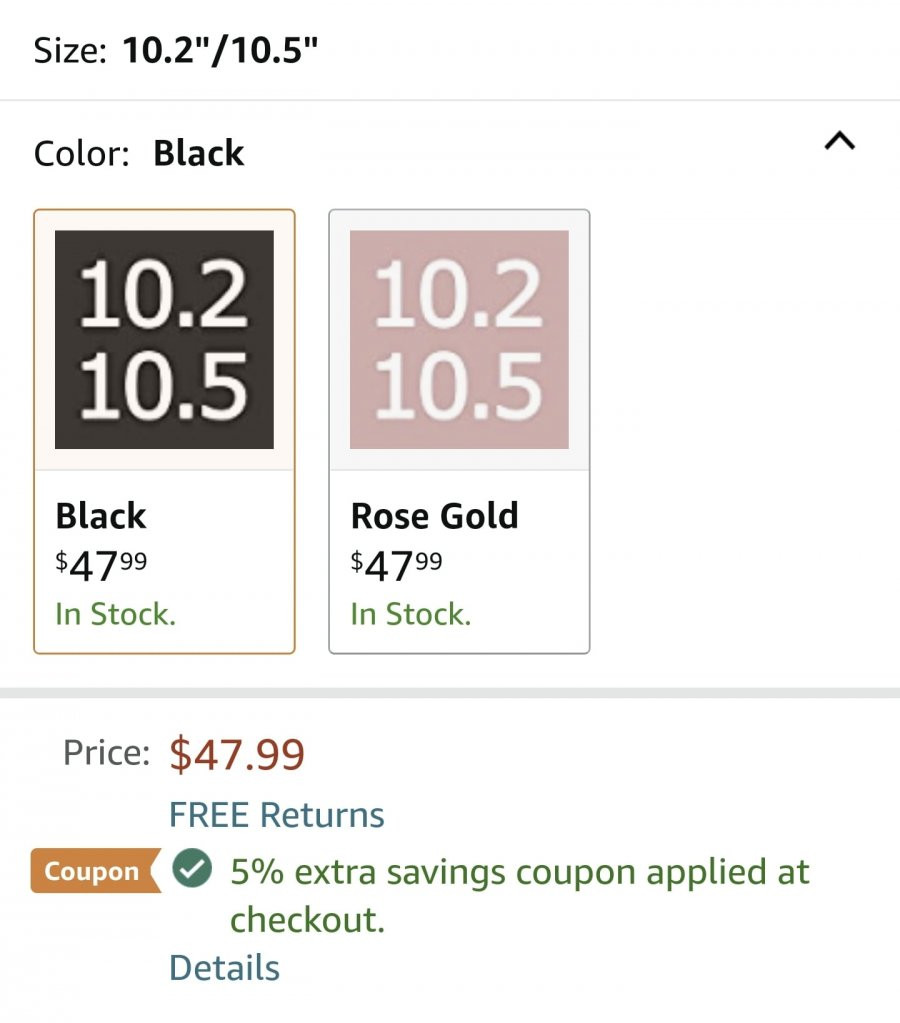900x1023 pixels.
Task: Click the Size 10.2"/10.5" selector row
Action: [450, 50]
